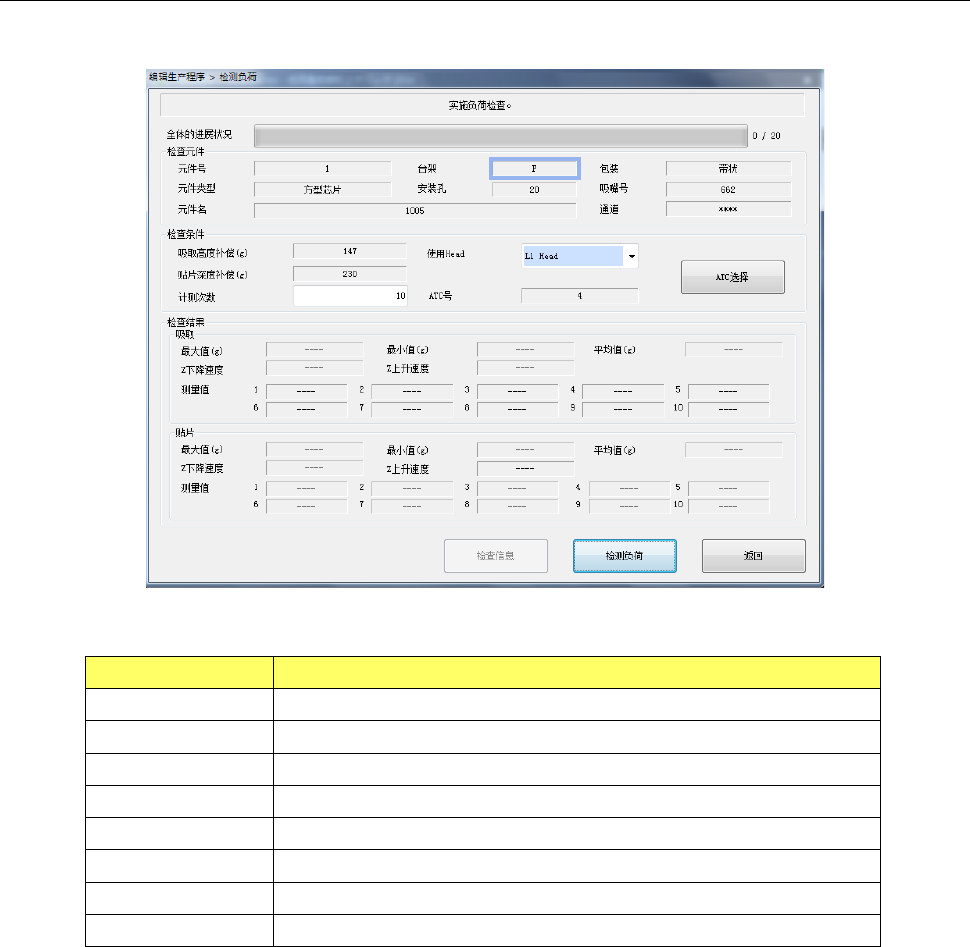The image size is (970, 947).
Task: Click the 安装孔 field showing 20
Action: [534, 189]
